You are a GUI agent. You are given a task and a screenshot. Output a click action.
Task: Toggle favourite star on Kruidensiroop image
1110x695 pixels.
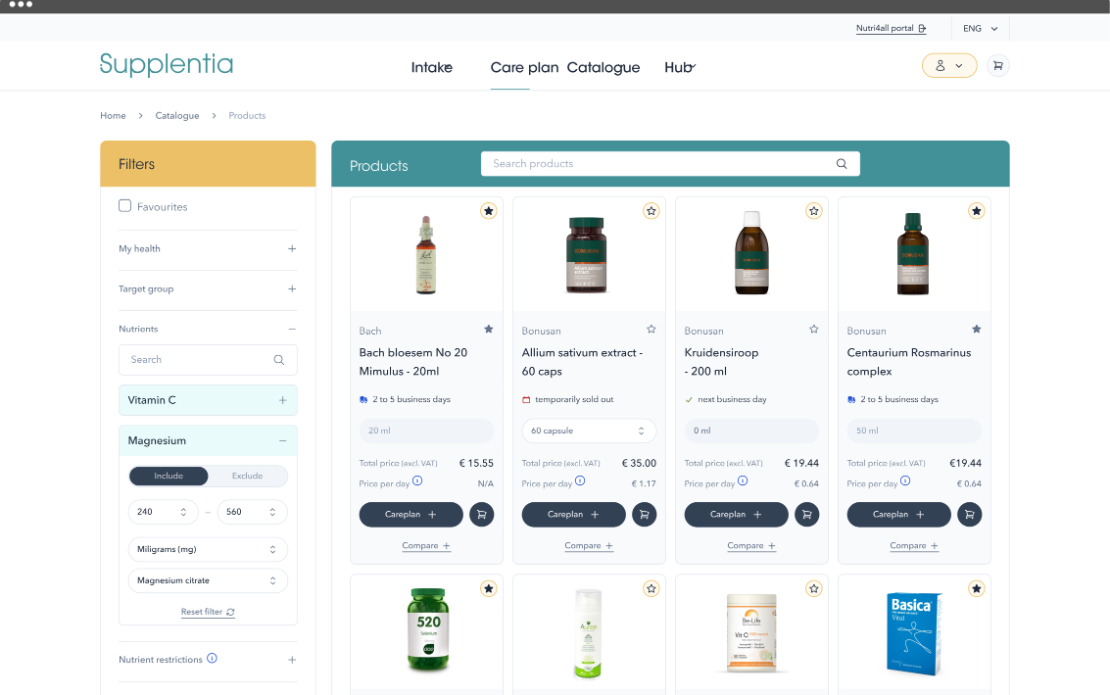tap(814, 211)
